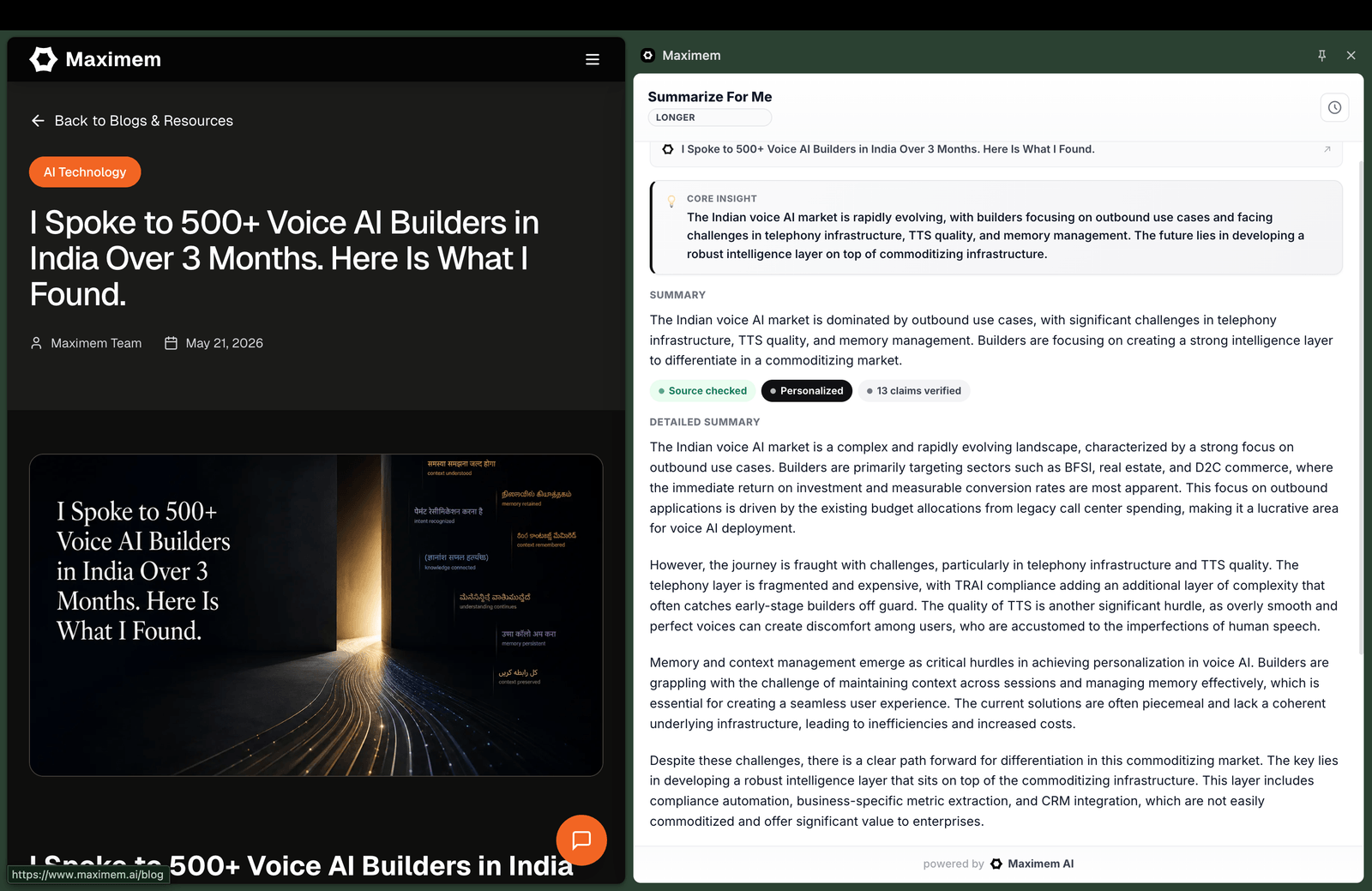The image size is (1372, 891).
Task: Click the paragraph starting 'Despite these challenges'
Action: pyautogui.click(x=993, y=791)
